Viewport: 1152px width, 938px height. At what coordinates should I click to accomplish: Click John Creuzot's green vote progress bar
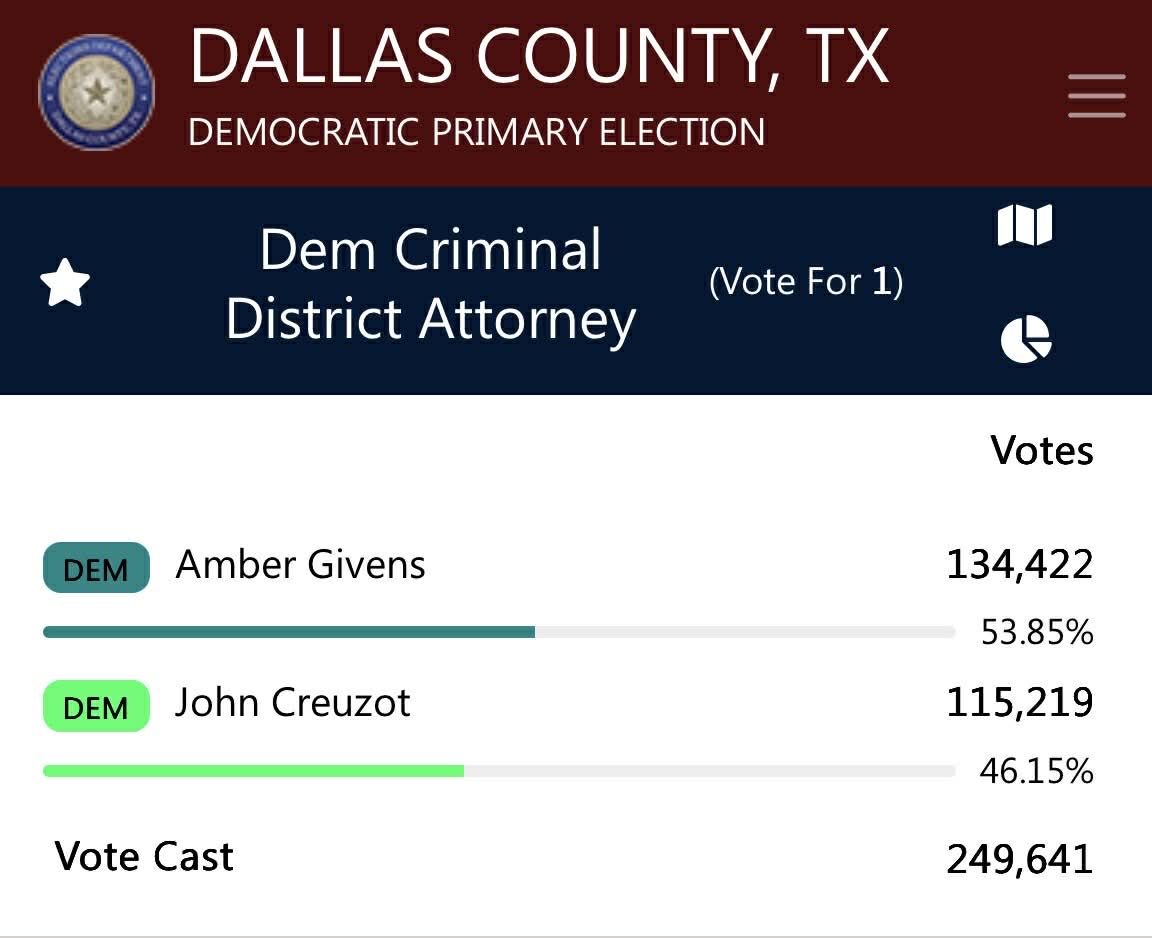(x=253, y=770)
